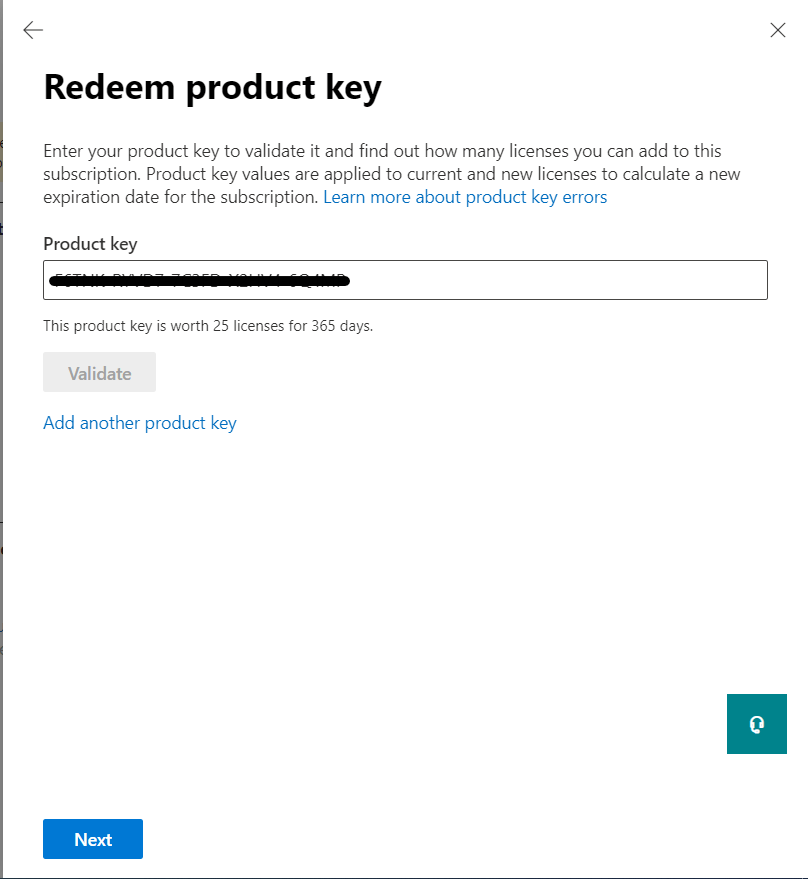Go back using the left arrow icon
The height and width of the screenshot is (879, 808).
tap(33, 30)
